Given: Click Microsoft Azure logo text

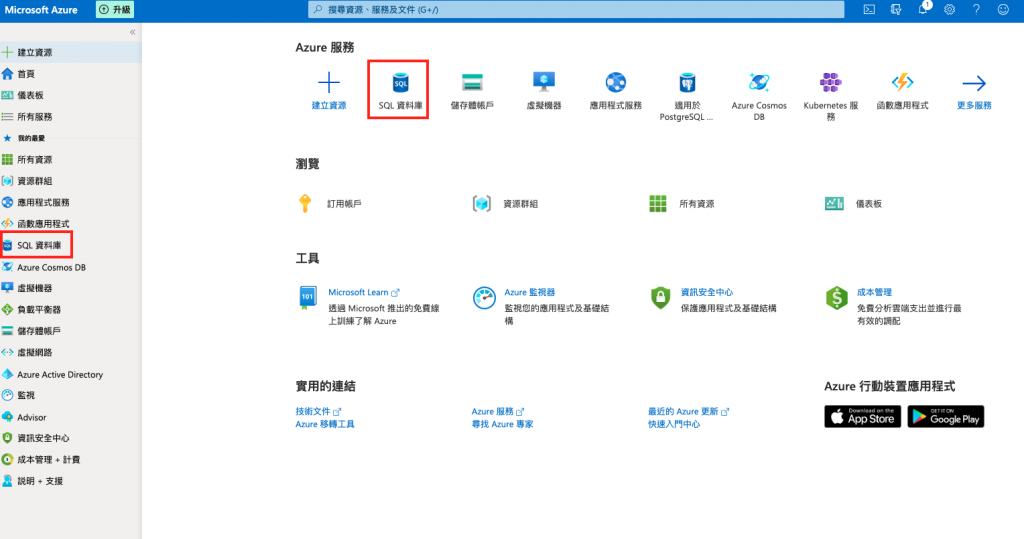Looking at the screenshot, I should (x=41, y=10).
